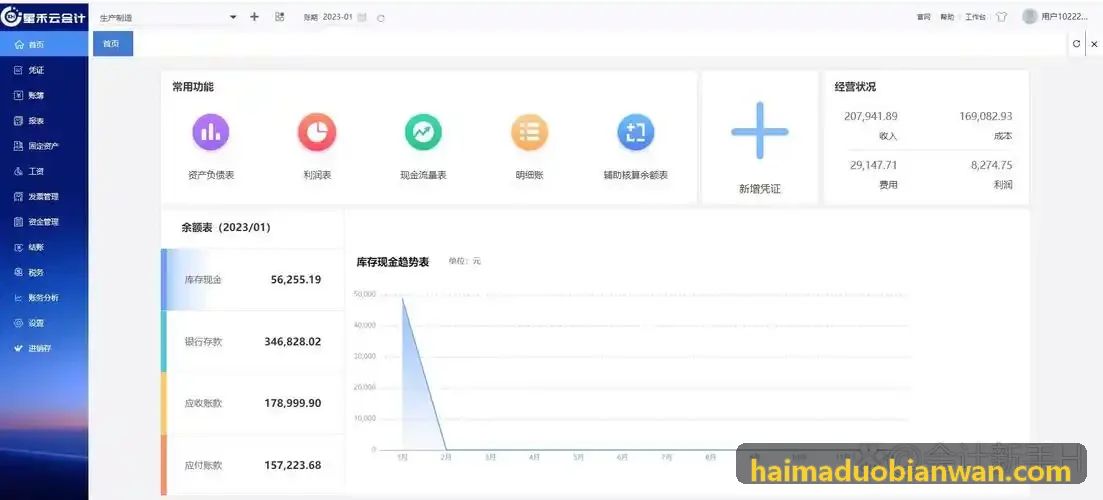The image size is (1103, 500).
Task: Open the 现金流量表 cash flow shortcut
Action: pos(423,148)
